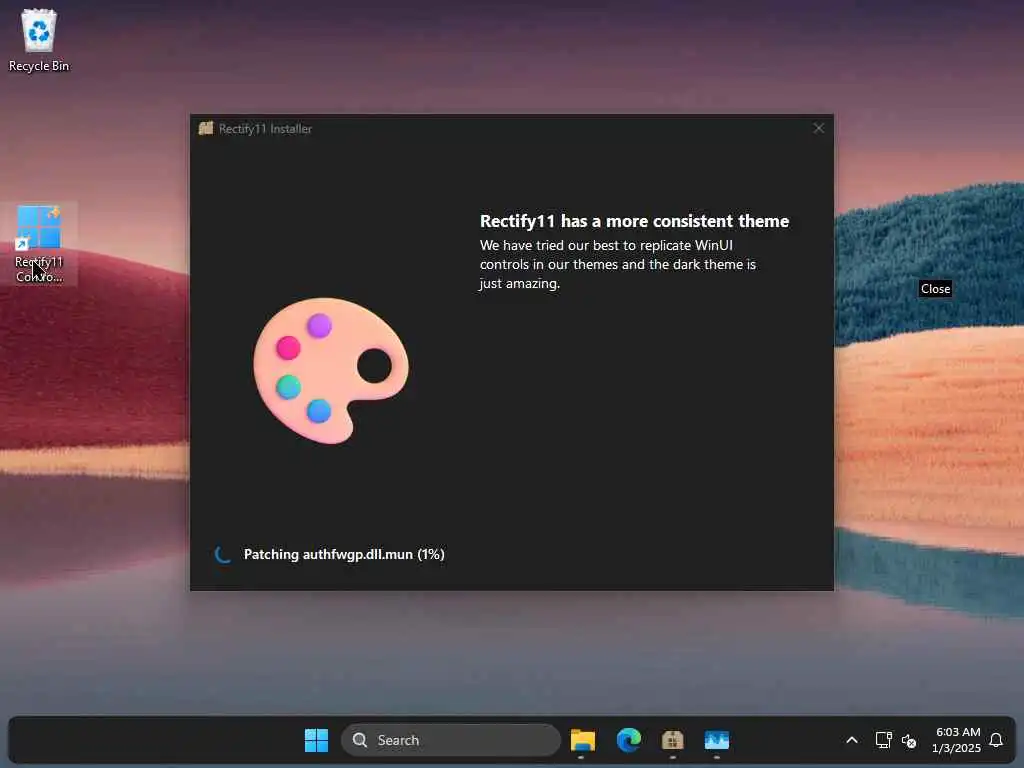Open the network status tray icon

[884, 740]
